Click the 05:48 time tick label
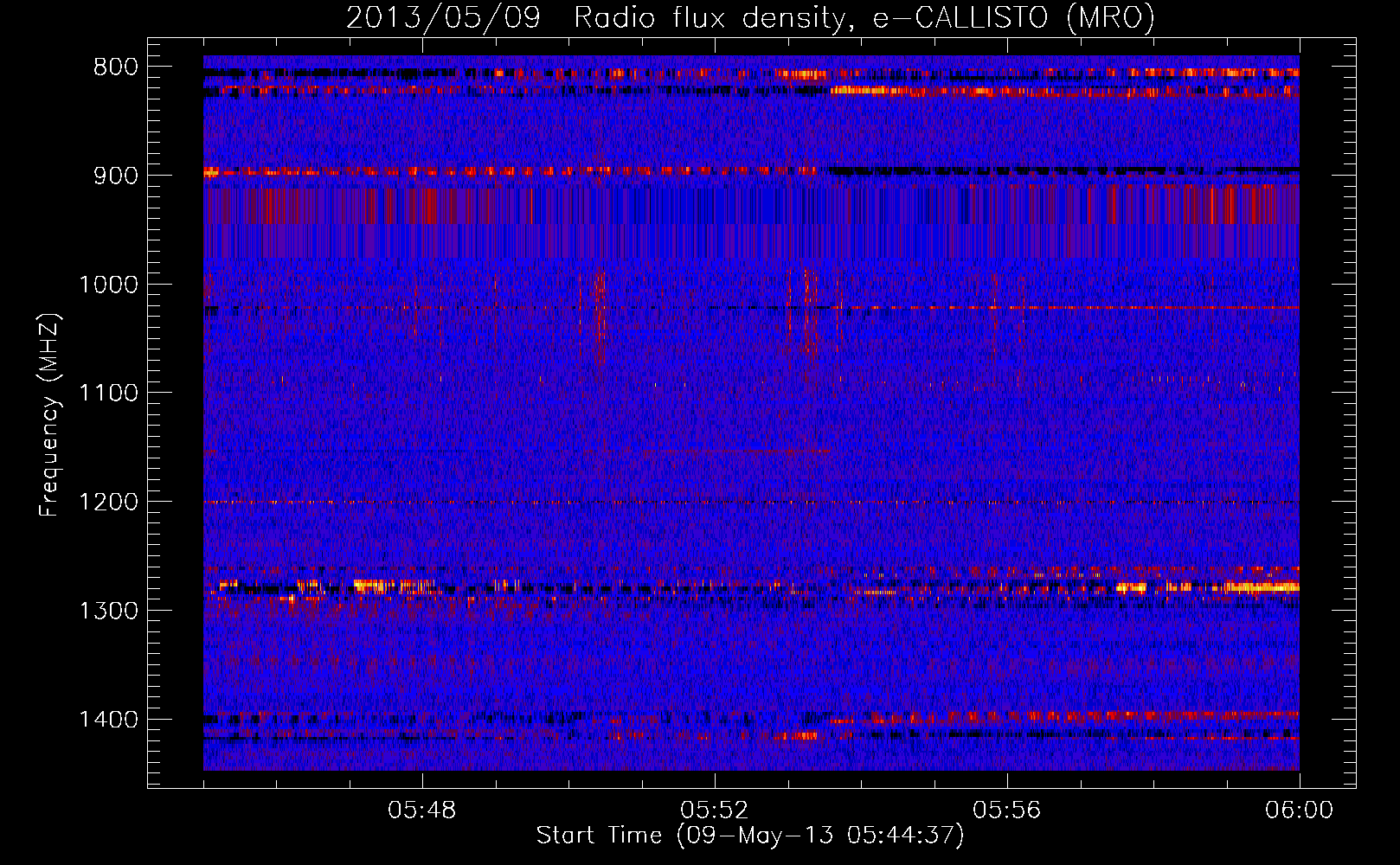The image size is (1400, 865). tap(422, 811)
